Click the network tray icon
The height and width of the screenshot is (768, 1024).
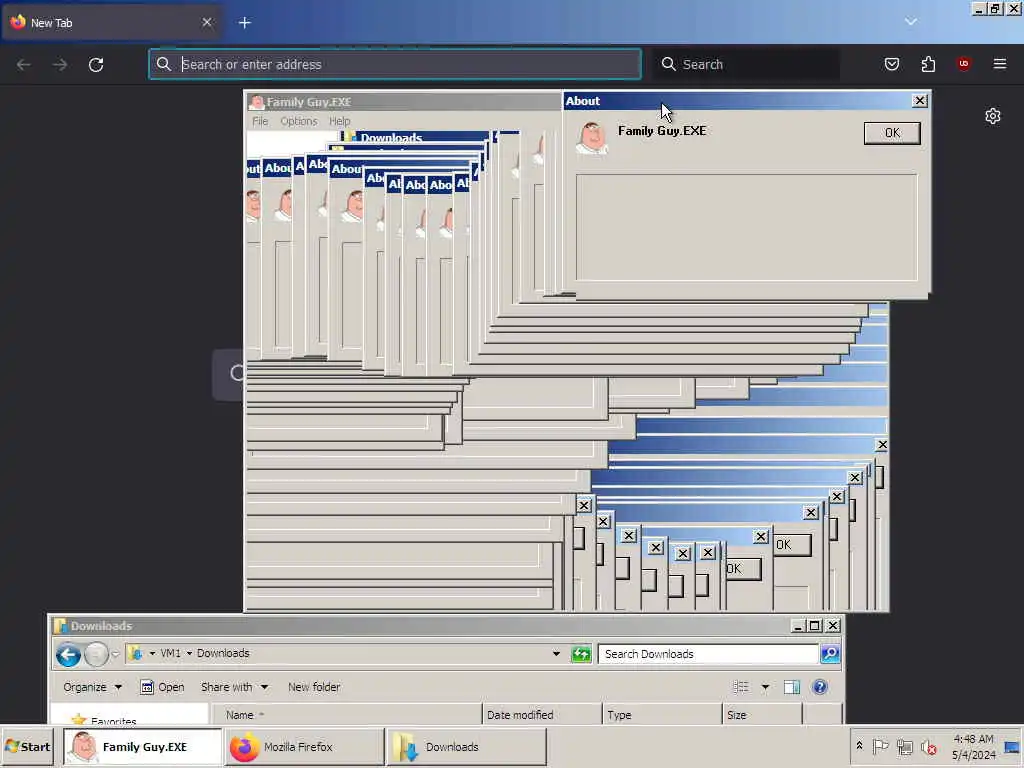click(904, 747)
